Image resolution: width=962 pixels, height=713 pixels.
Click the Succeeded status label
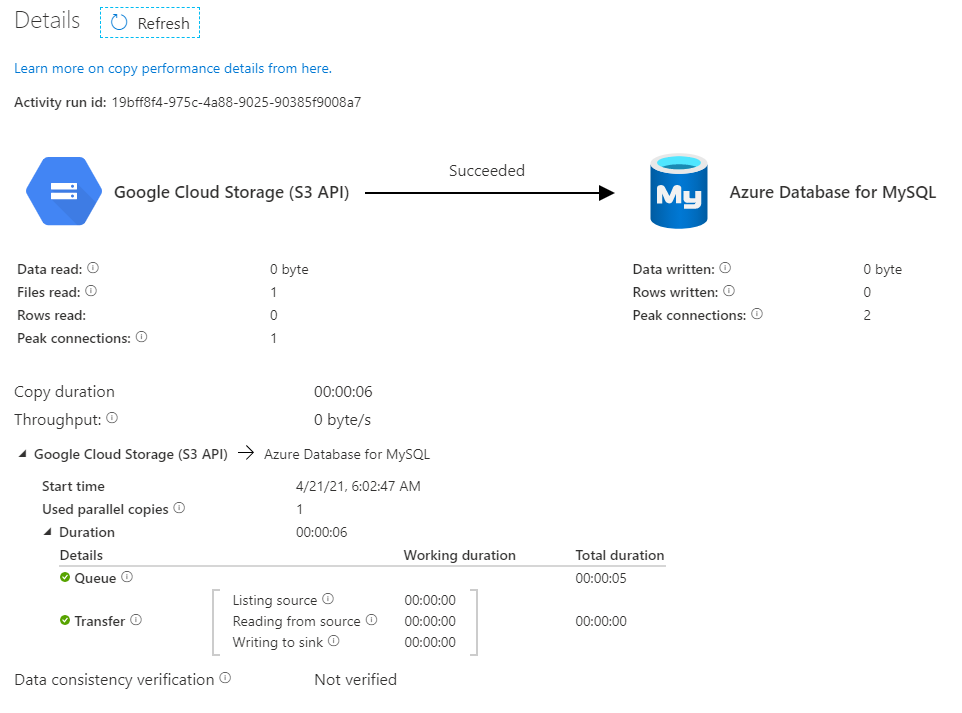487,171
